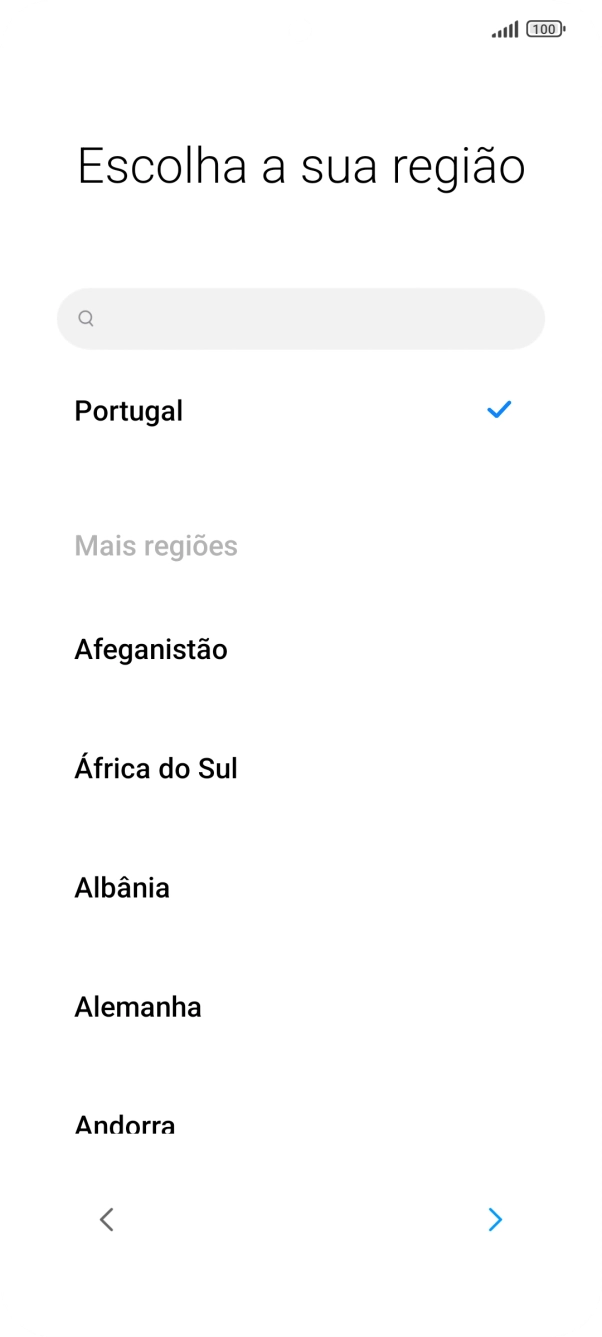Choose Afeganistão from the region list
Viewport: 602px width, 1337px height.
coord(150,649)
